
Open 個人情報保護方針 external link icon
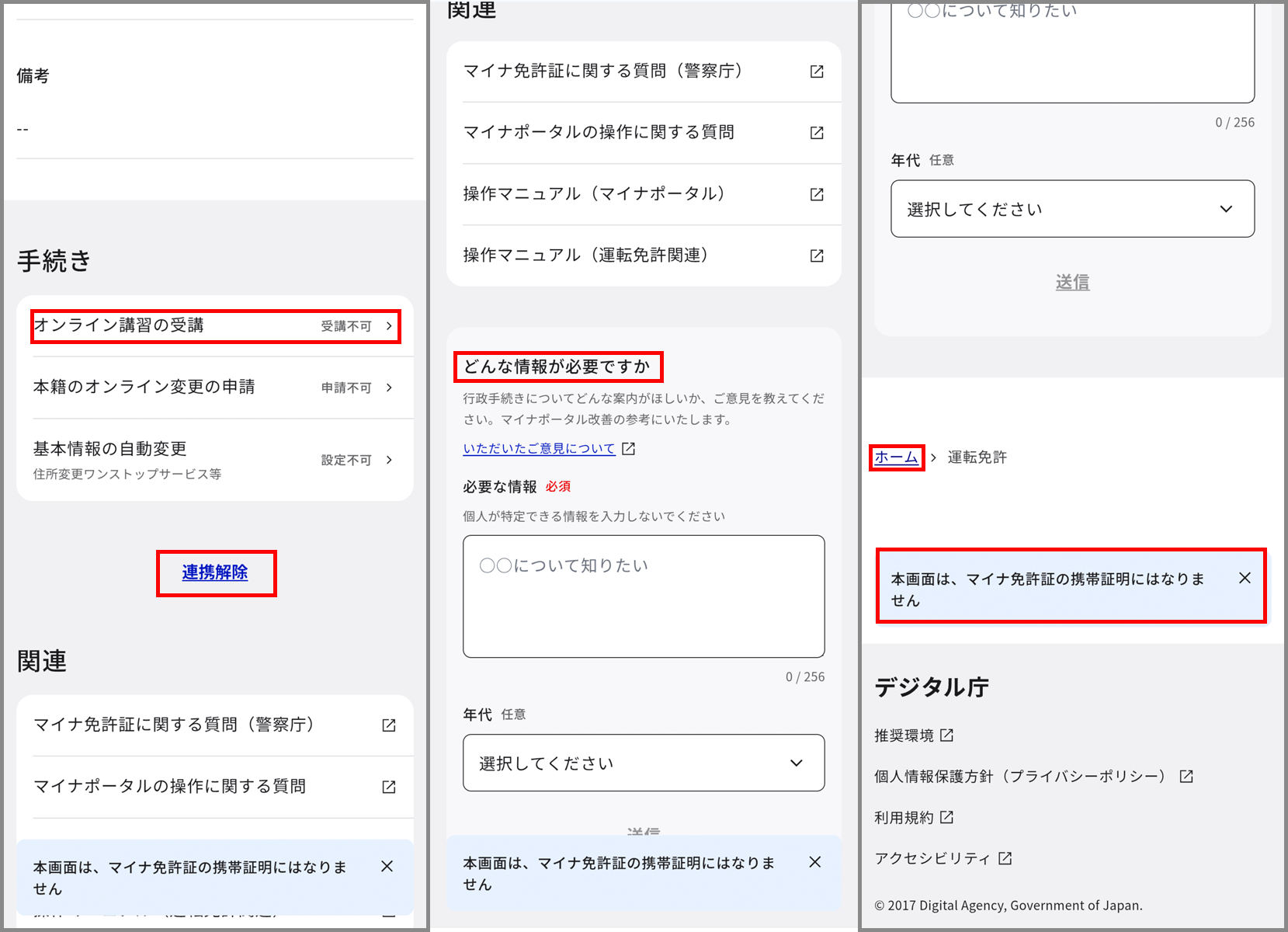click(1186, 777)
